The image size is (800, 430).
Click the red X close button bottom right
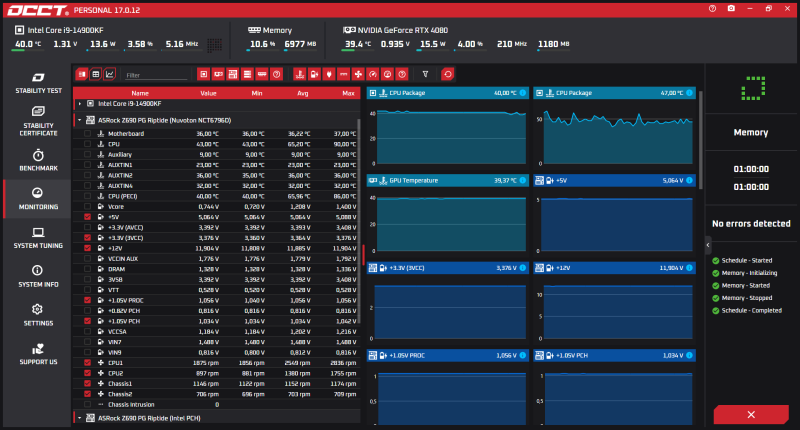[751, 414]
